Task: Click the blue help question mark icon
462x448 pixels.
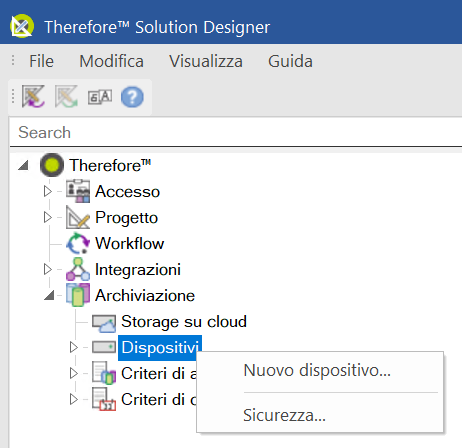Action: [x=132, y=97]
